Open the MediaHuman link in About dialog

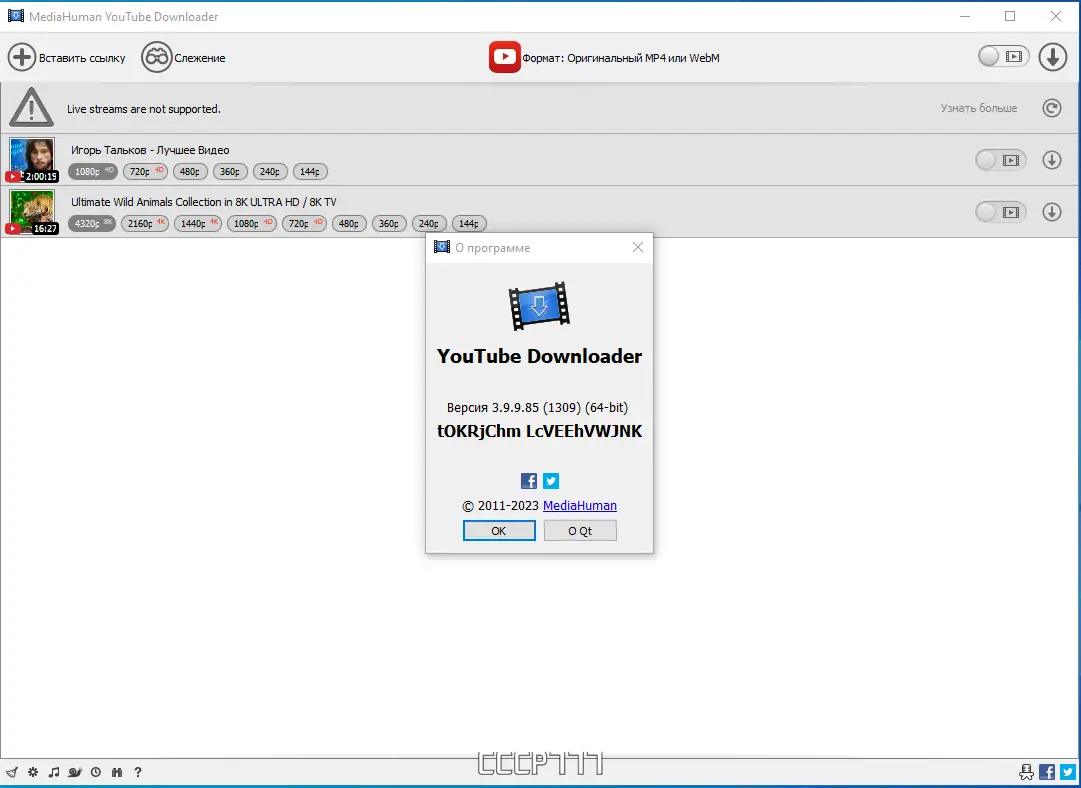(580, 505)
